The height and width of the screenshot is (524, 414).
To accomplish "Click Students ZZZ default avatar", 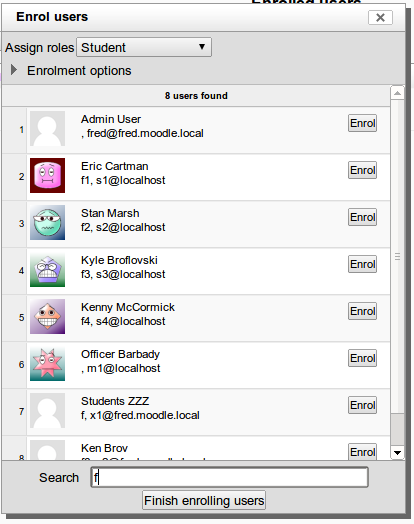I will point(47,411).
